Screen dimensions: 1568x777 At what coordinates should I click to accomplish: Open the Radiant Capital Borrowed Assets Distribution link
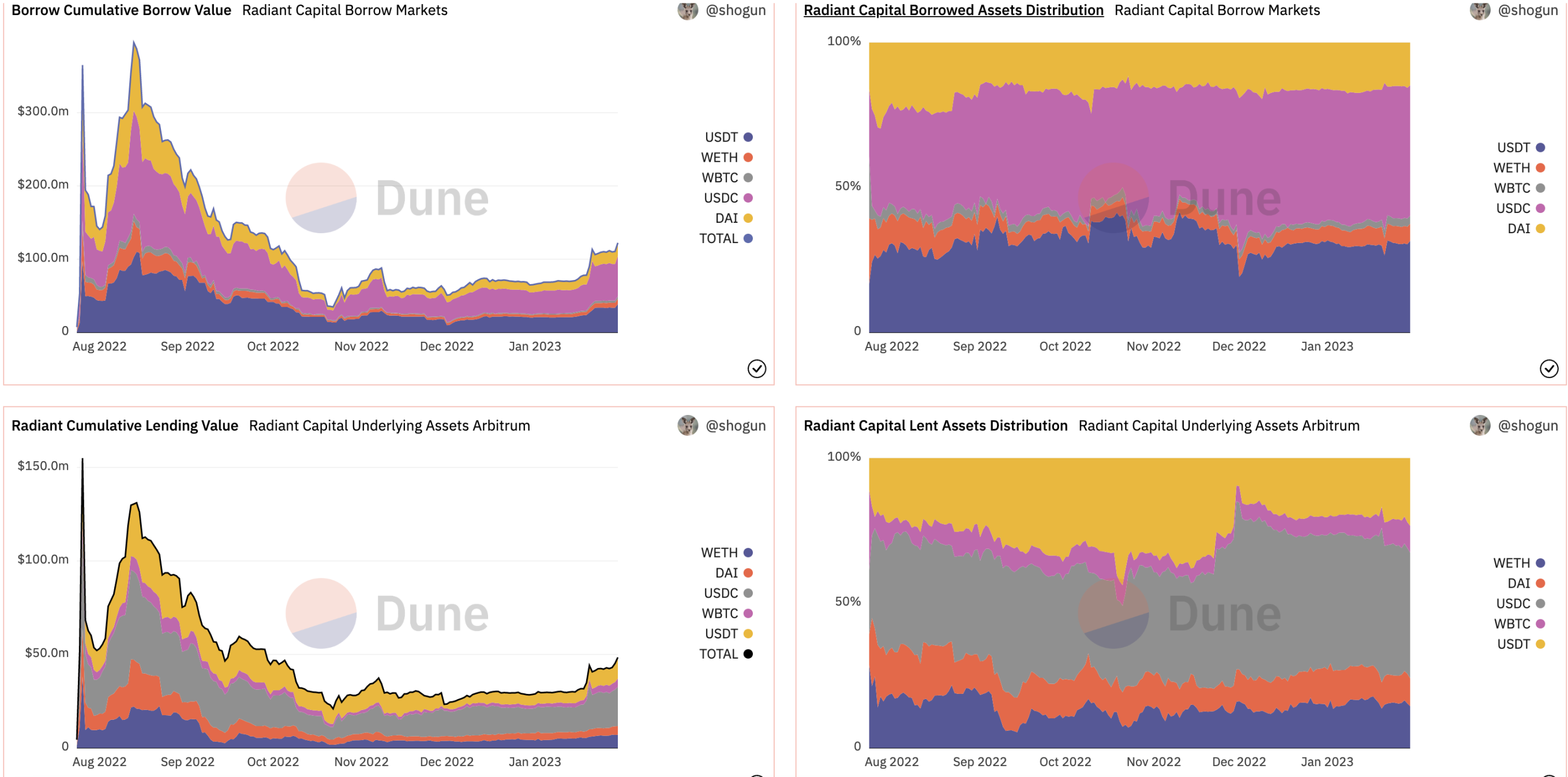(x=953, y=10)
